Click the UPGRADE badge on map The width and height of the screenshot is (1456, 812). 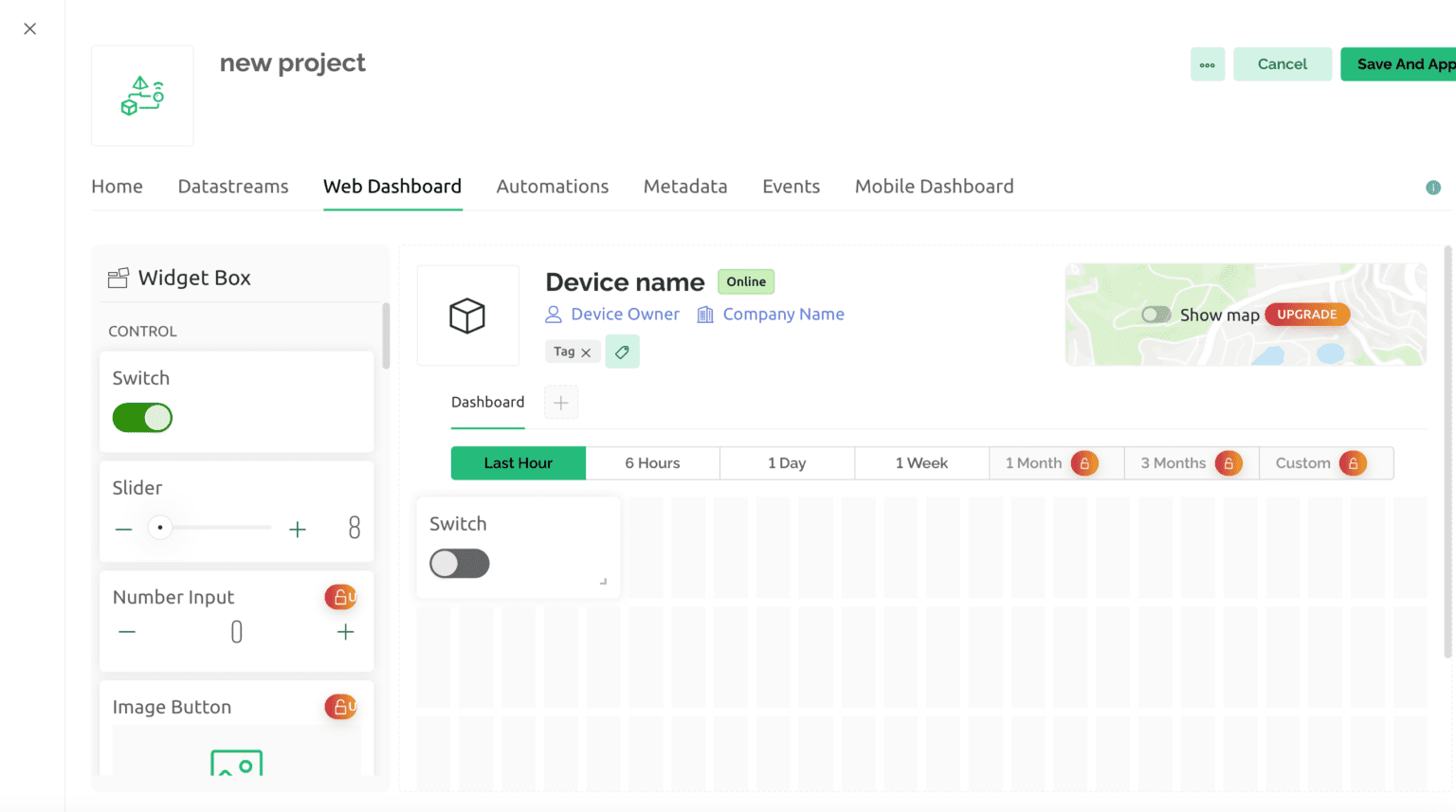[x=1307, y=315]
